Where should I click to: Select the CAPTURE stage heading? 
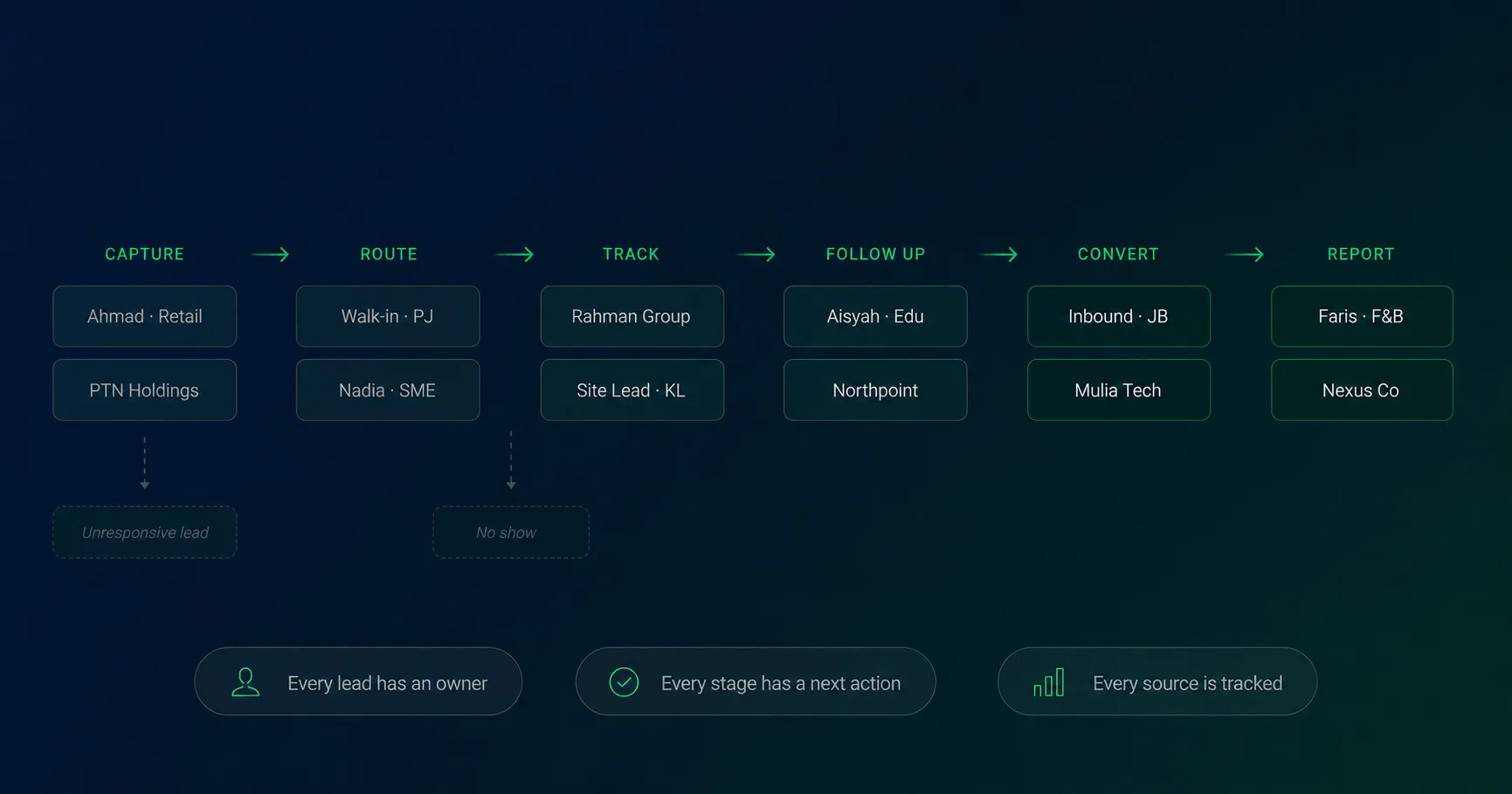(x=145, y=254)
